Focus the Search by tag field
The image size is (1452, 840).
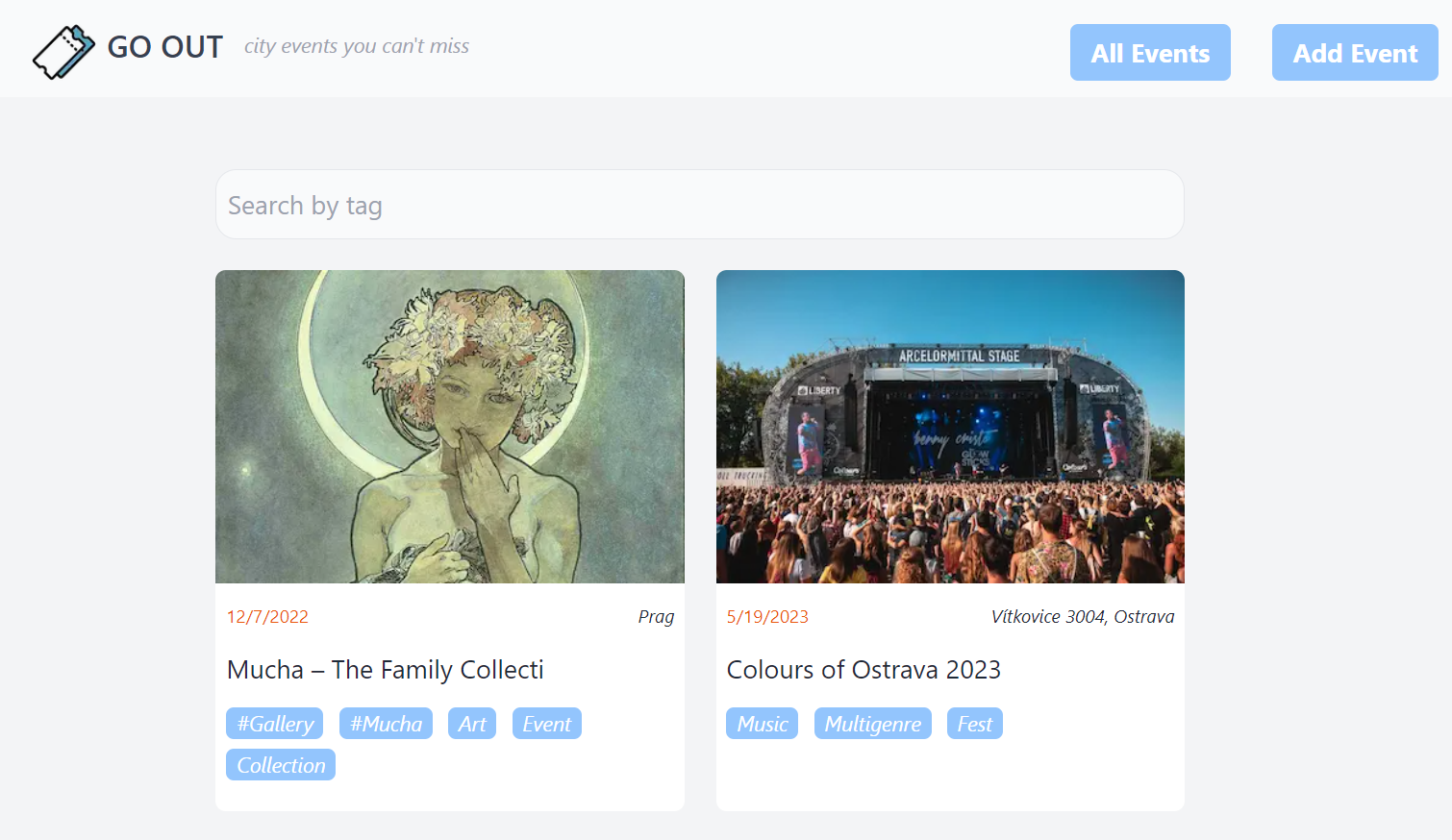coord(699,205)
